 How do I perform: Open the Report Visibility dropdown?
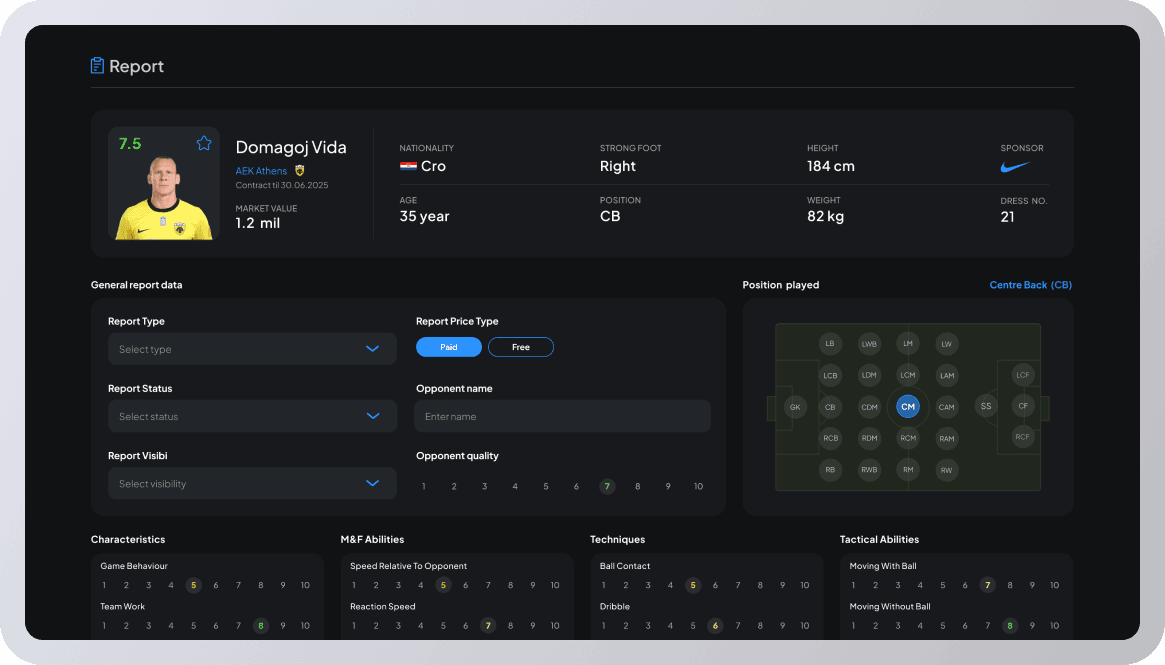coord(252,484)
